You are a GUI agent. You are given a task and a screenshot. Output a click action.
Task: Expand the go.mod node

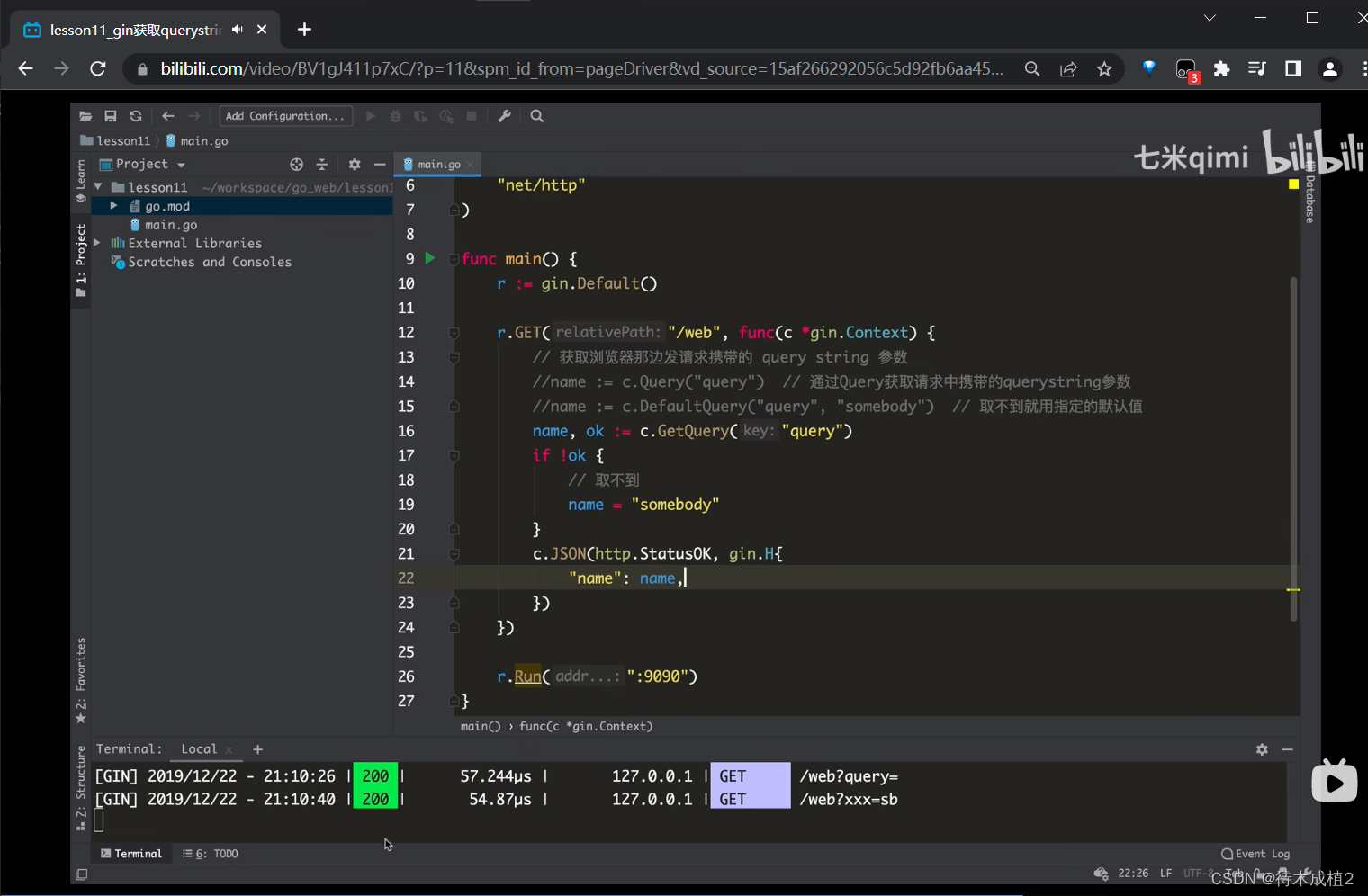114,206
